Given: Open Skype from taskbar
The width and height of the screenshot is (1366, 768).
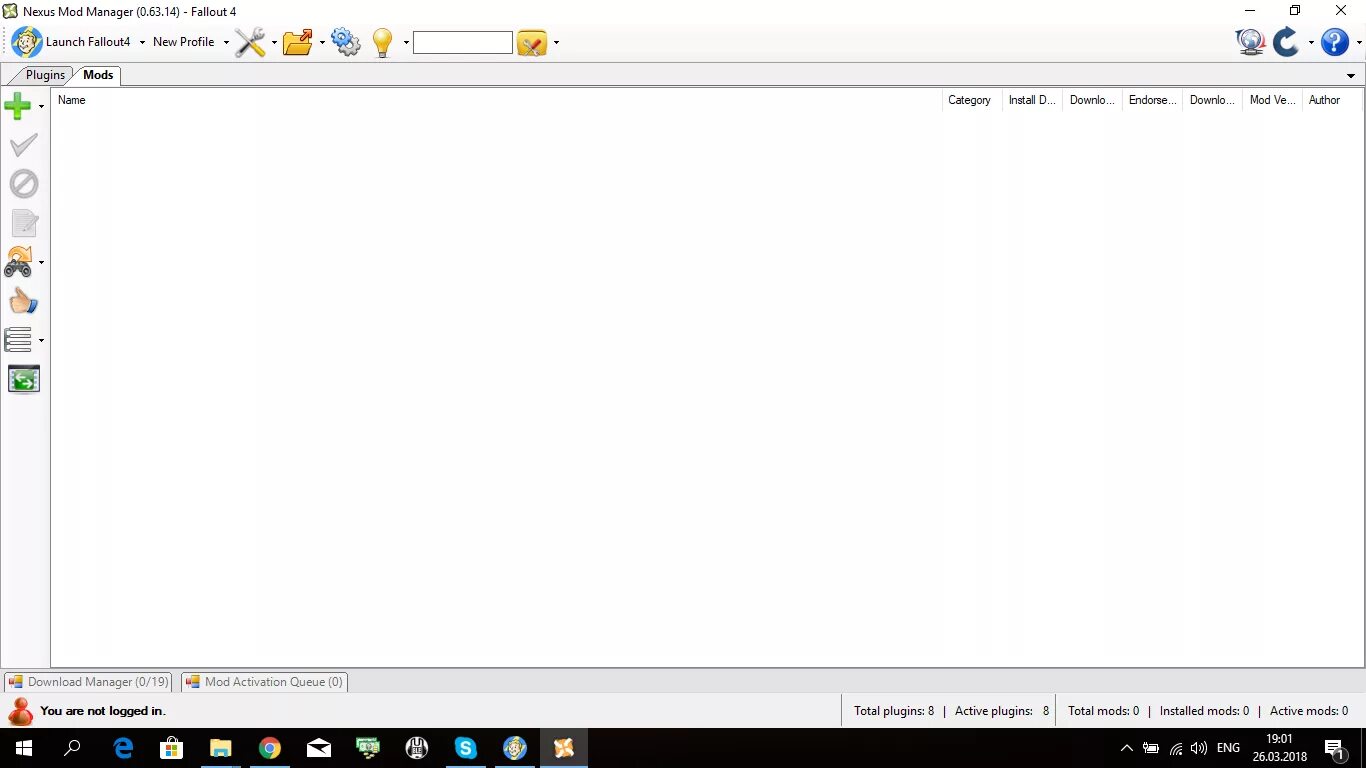Looking at the screenshot, I should coord(466,748).
